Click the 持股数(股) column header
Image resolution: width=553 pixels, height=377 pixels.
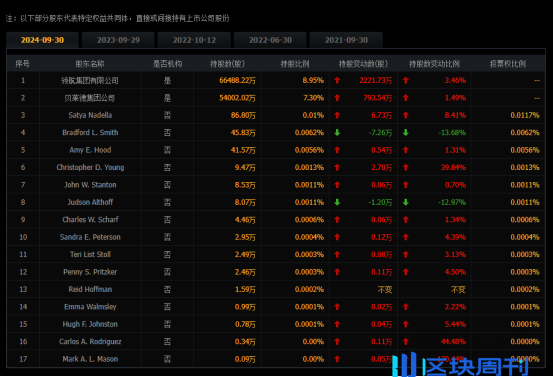227,64
